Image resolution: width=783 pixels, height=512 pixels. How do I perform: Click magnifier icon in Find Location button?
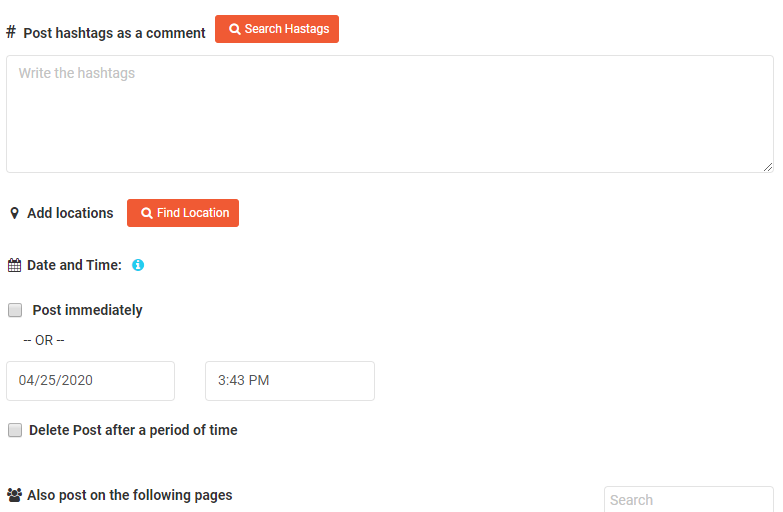146,213
